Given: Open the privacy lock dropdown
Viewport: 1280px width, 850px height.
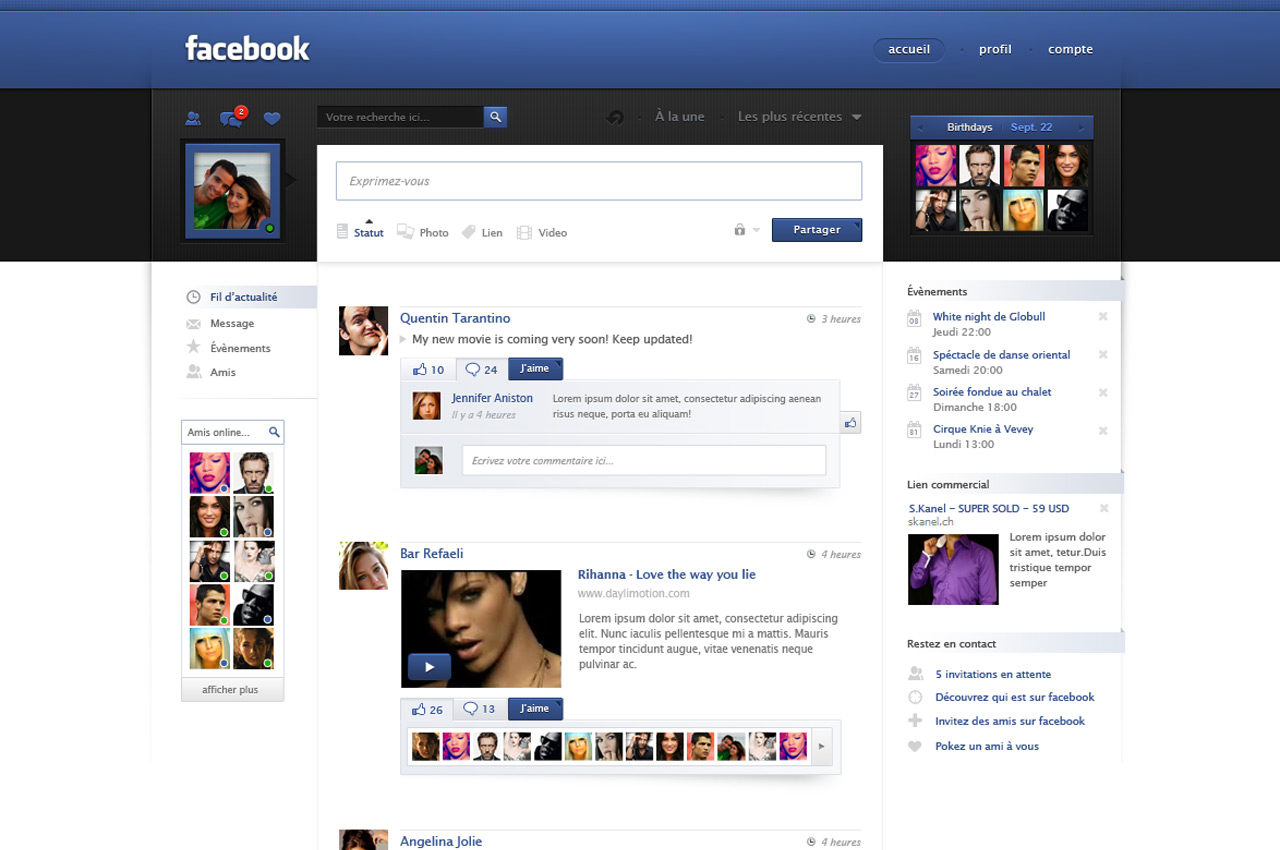Looking at the screenshot, I should pos(746,230).
